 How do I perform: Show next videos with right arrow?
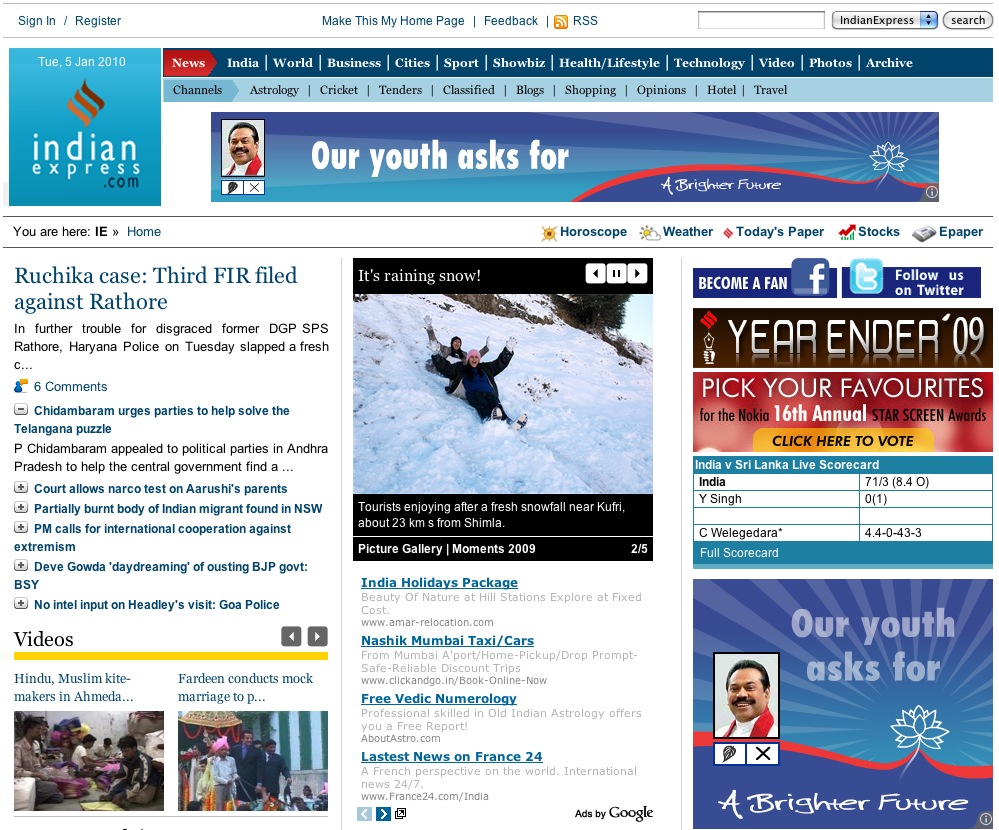tap(317, 636)
